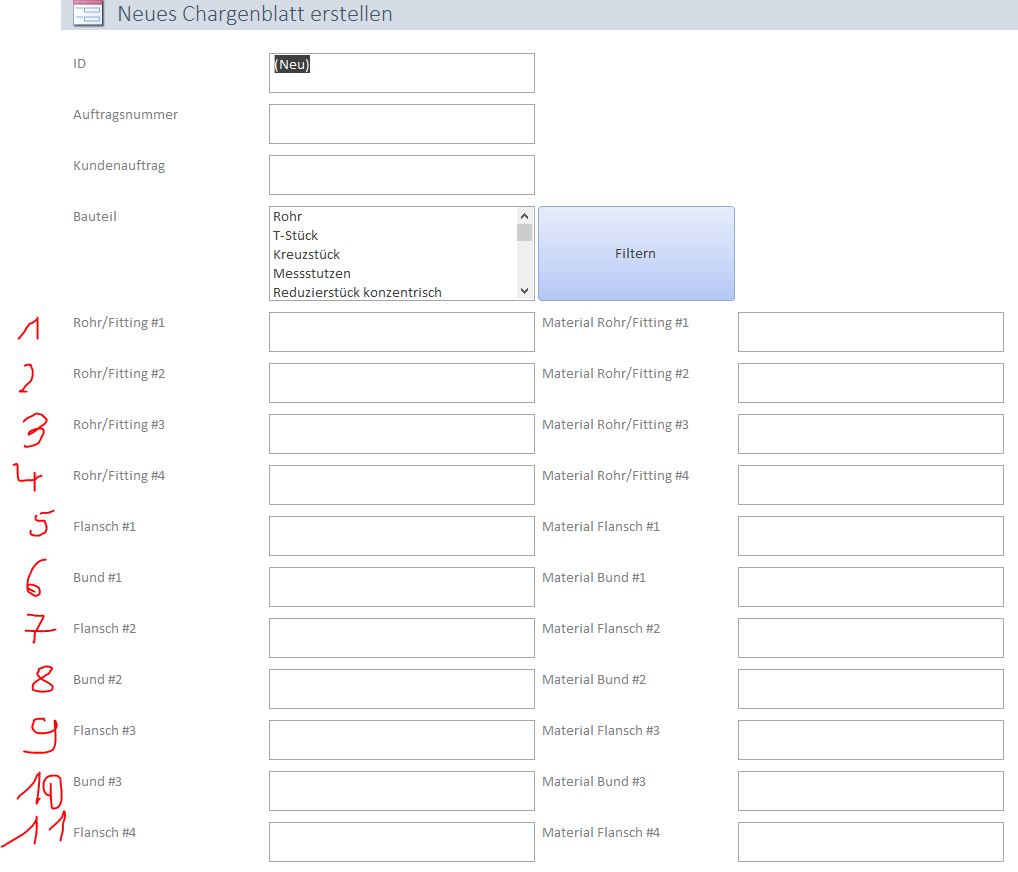Click the Kundenauftrag input field

click(x=402, y=175)
